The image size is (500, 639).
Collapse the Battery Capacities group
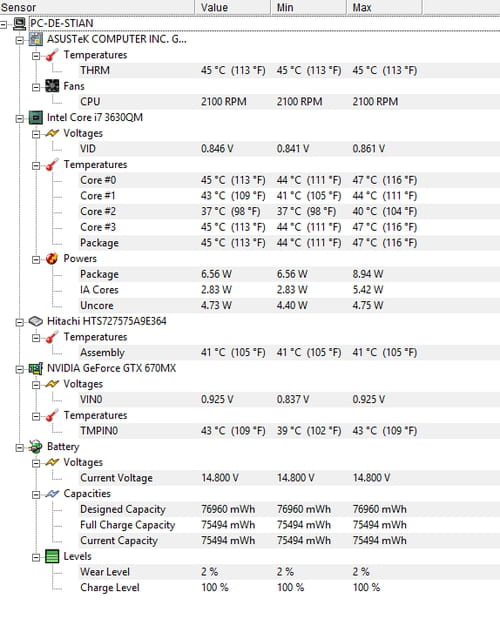coord(36,495)
